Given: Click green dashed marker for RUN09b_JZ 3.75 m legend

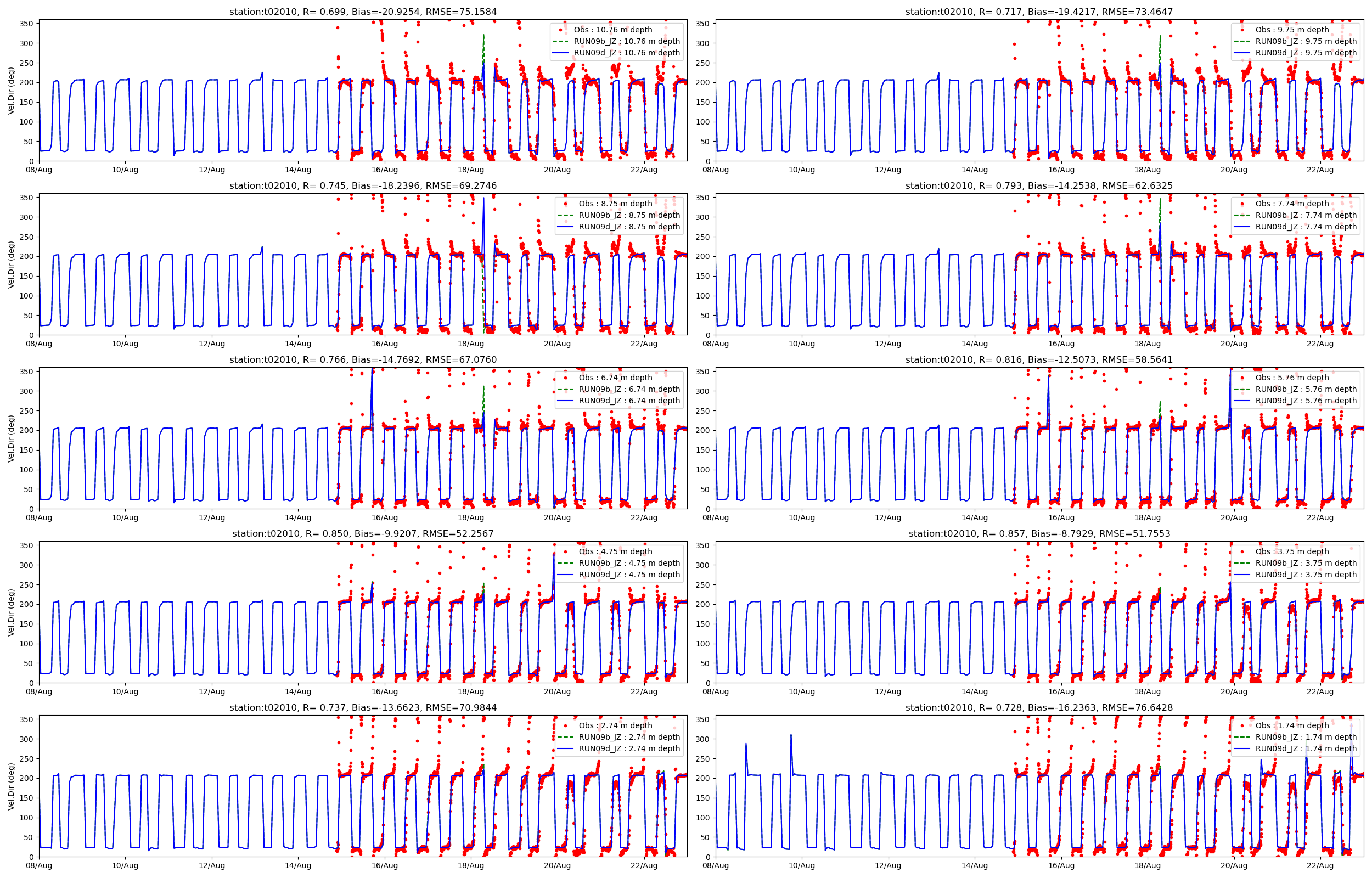Looking at the screenshot, I should (1242, 562).
